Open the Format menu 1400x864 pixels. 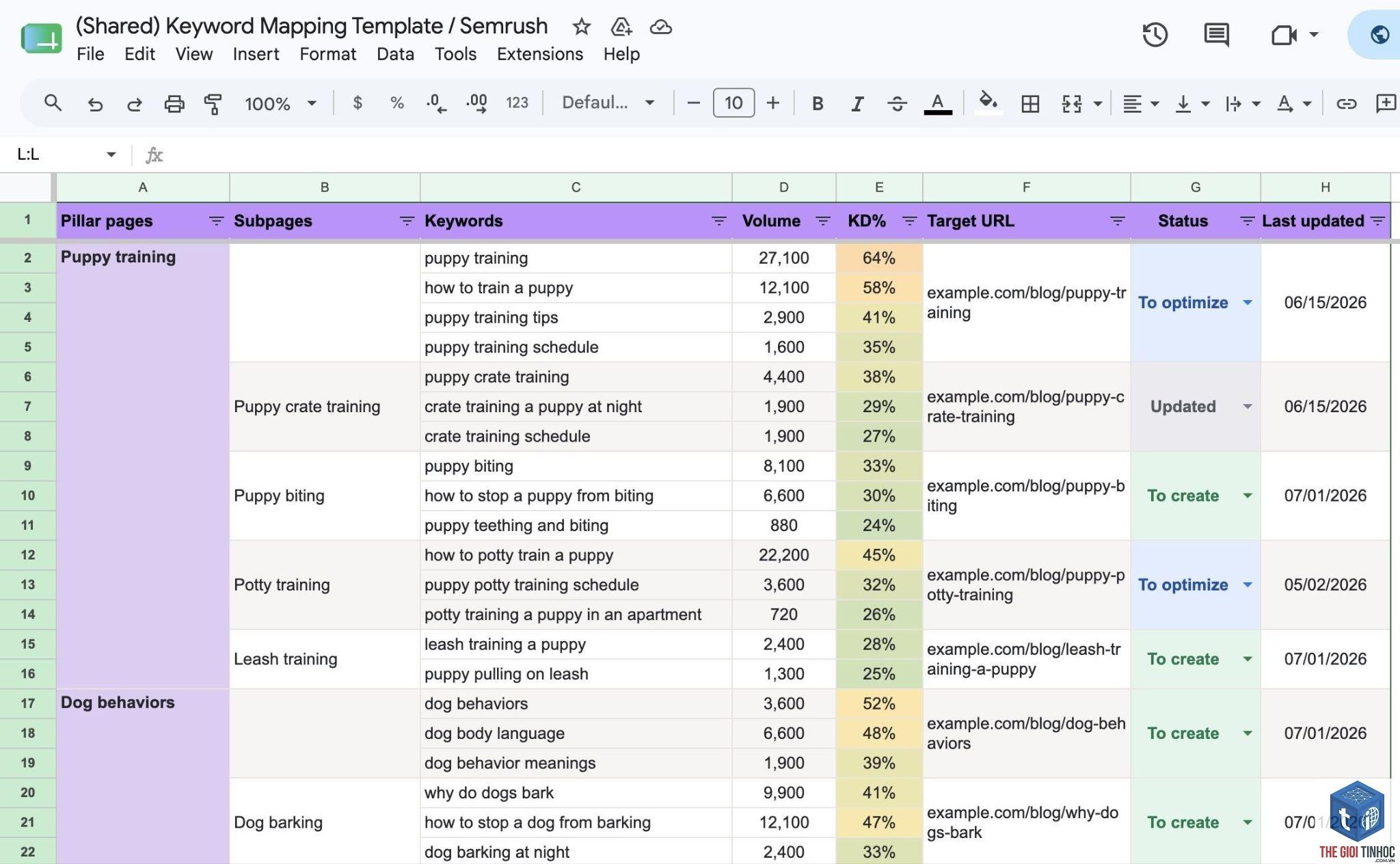point(327,54)
